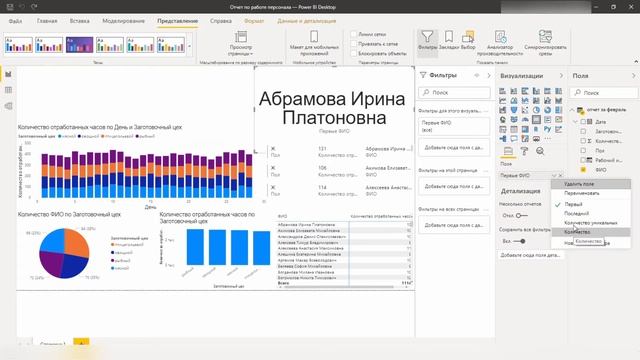The image size is (640, 360).
Task: Click the search box in Filters pane
Action: tap(454, 93)
